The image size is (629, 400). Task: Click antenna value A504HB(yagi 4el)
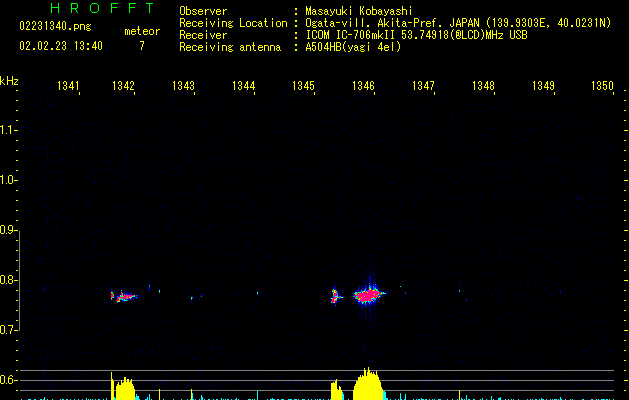click(x=353, y=47)
